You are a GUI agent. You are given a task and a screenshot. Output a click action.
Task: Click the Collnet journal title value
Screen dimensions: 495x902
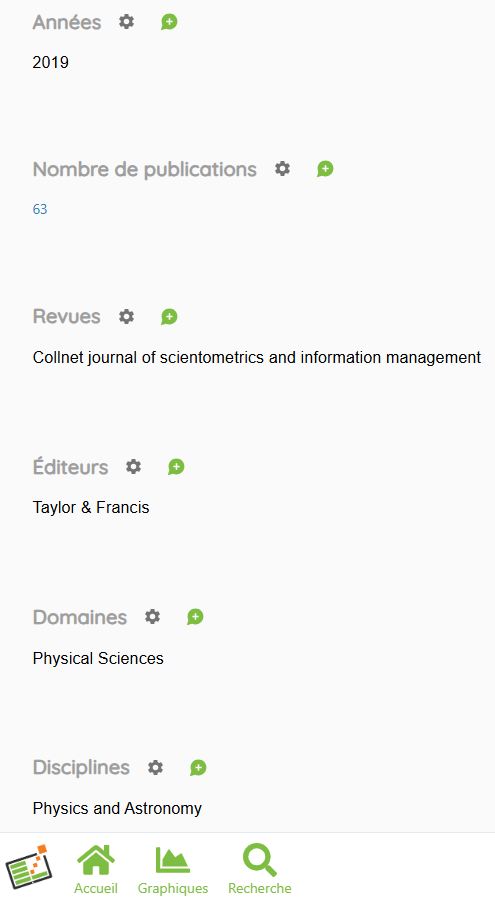coord(257,357)
